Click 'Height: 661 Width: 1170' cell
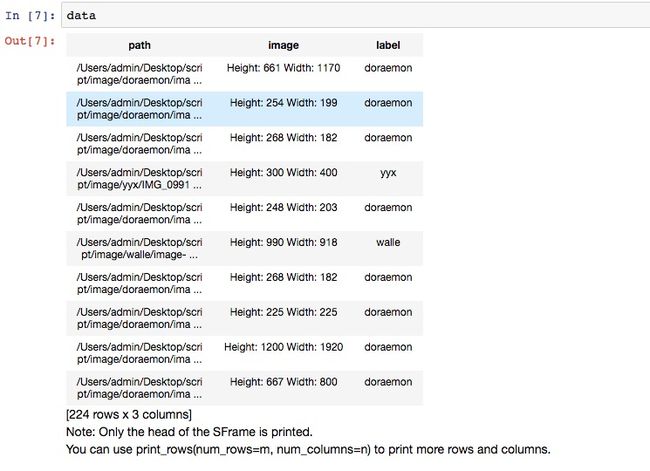 (x=284, y=68)
